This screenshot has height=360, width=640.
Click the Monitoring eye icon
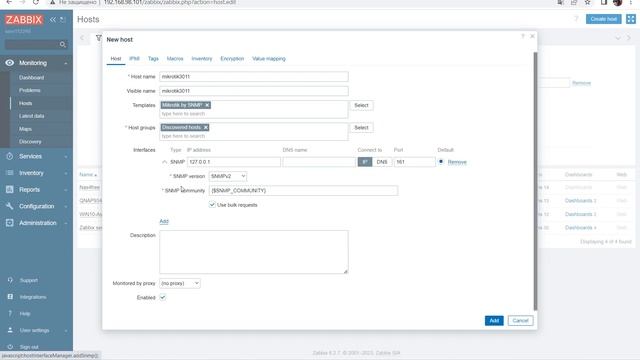pos(9,62)
